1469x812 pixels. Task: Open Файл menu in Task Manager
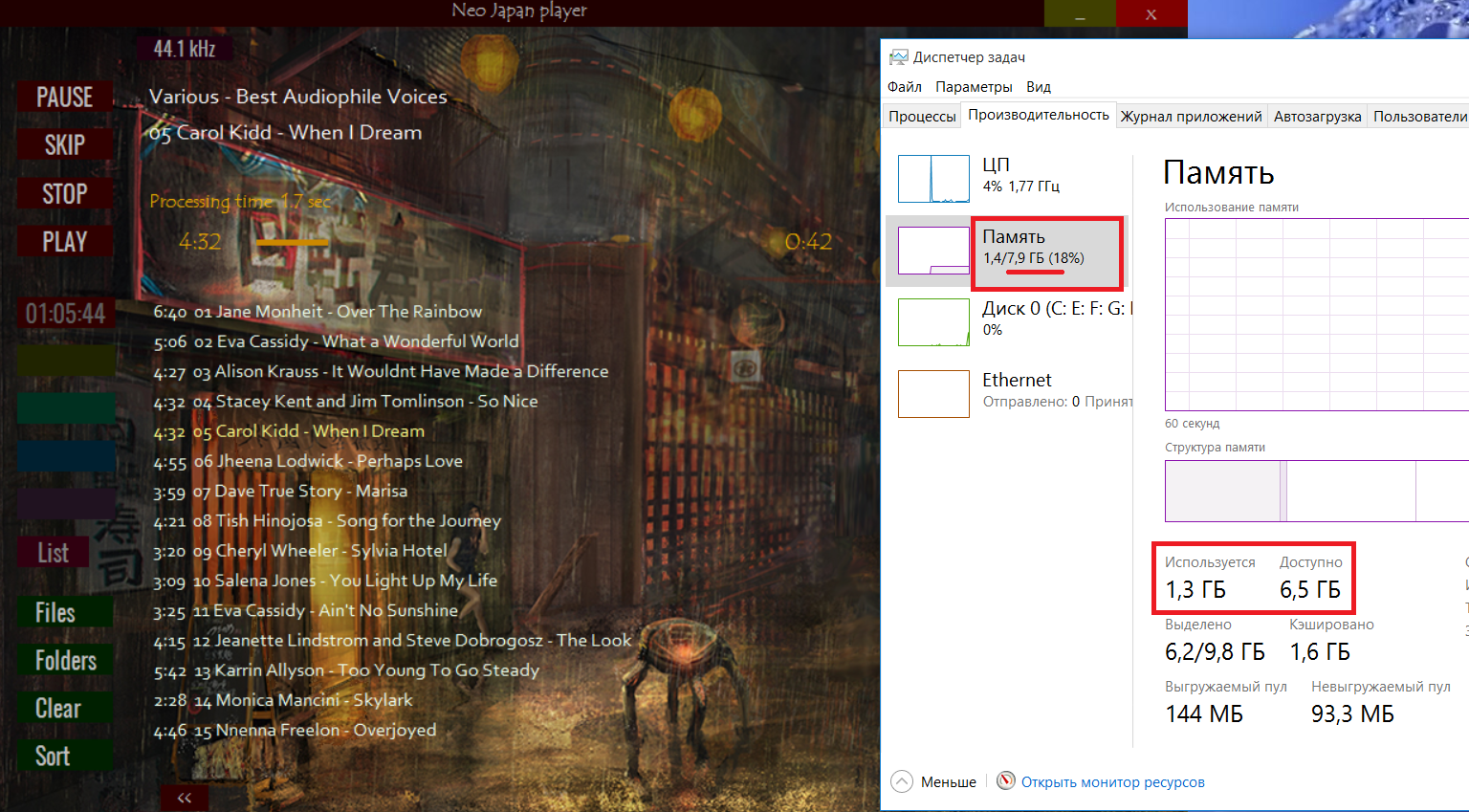(905, 87)
